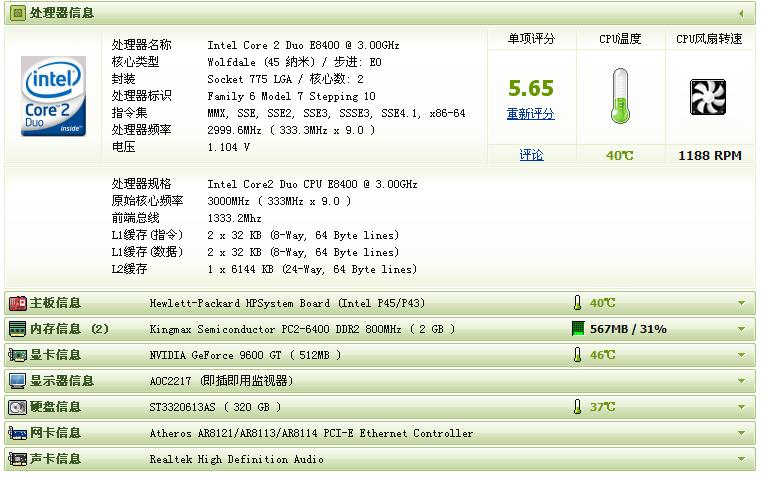The height and width of the screenshot is (479, 765).
Task: Click NVIDIA GeForce 9600 GT text
Action: pos(245,355)
